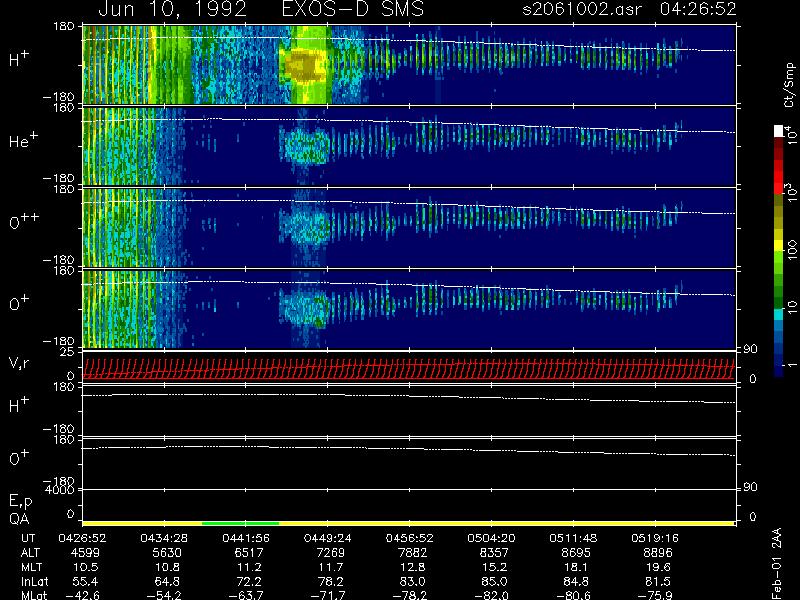Click the UT value '0441:56'
The image size is (800, 600).
coord(246,538)
